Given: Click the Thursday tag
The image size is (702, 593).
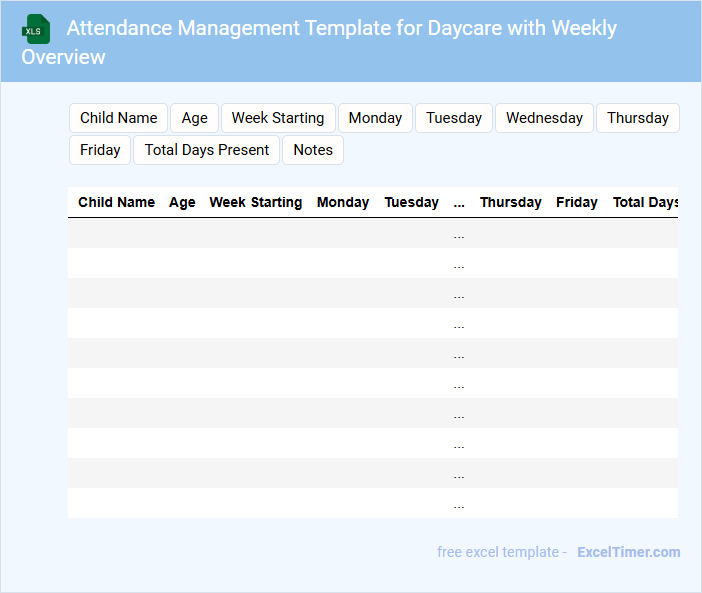Looking at the screenshot, I should pyautogui.click(x=637, y=118).
